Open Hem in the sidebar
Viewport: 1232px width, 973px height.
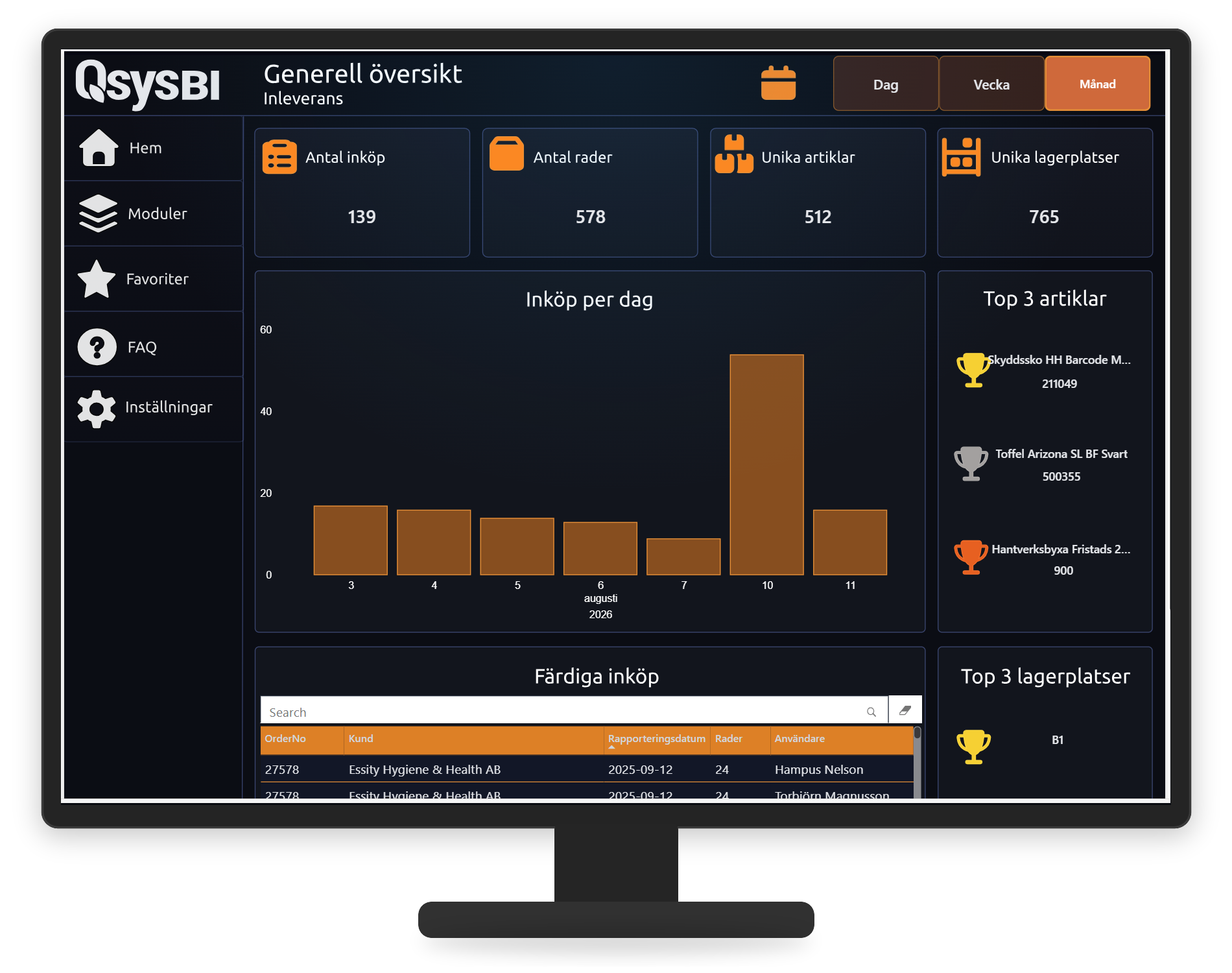[153, 148]
